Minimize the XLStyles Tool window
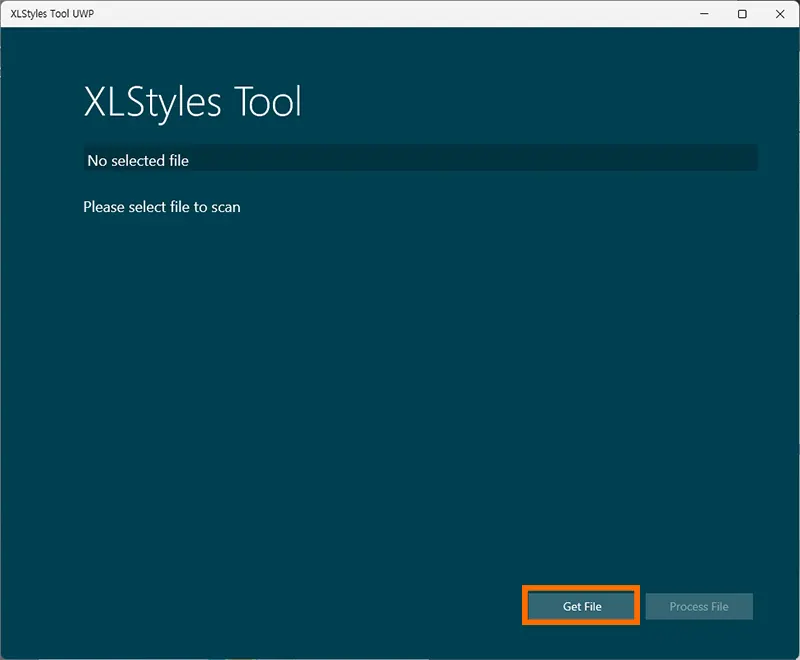 point(703,15)
